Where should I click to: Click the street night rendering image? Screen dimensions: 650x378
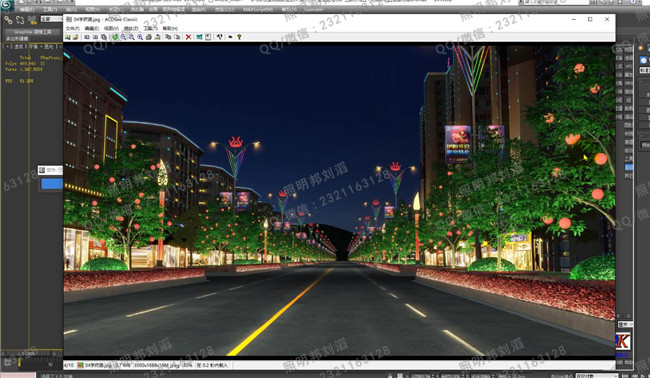(x=339, y=200)
